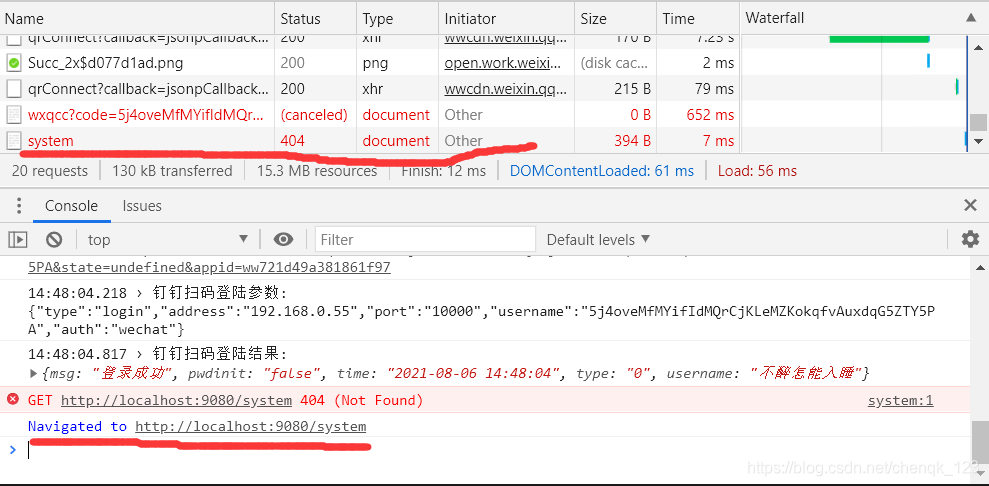Click the green waterfall bar
This screenshot has width=989, height=486.
[879, 38]
